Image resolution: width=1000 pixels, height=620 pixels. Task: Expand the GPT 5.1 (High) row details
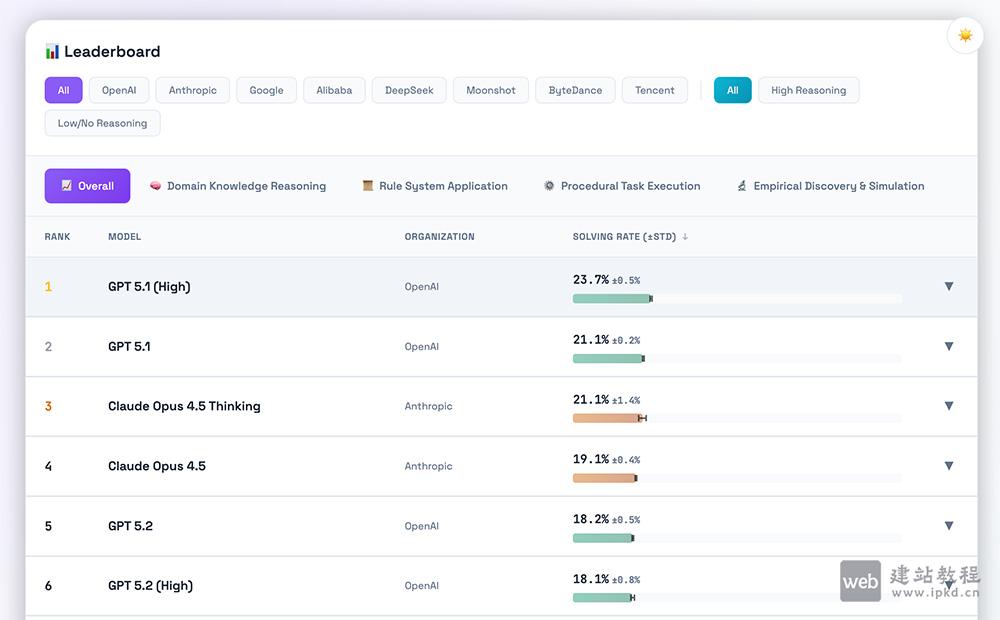(x=948, y=286)
